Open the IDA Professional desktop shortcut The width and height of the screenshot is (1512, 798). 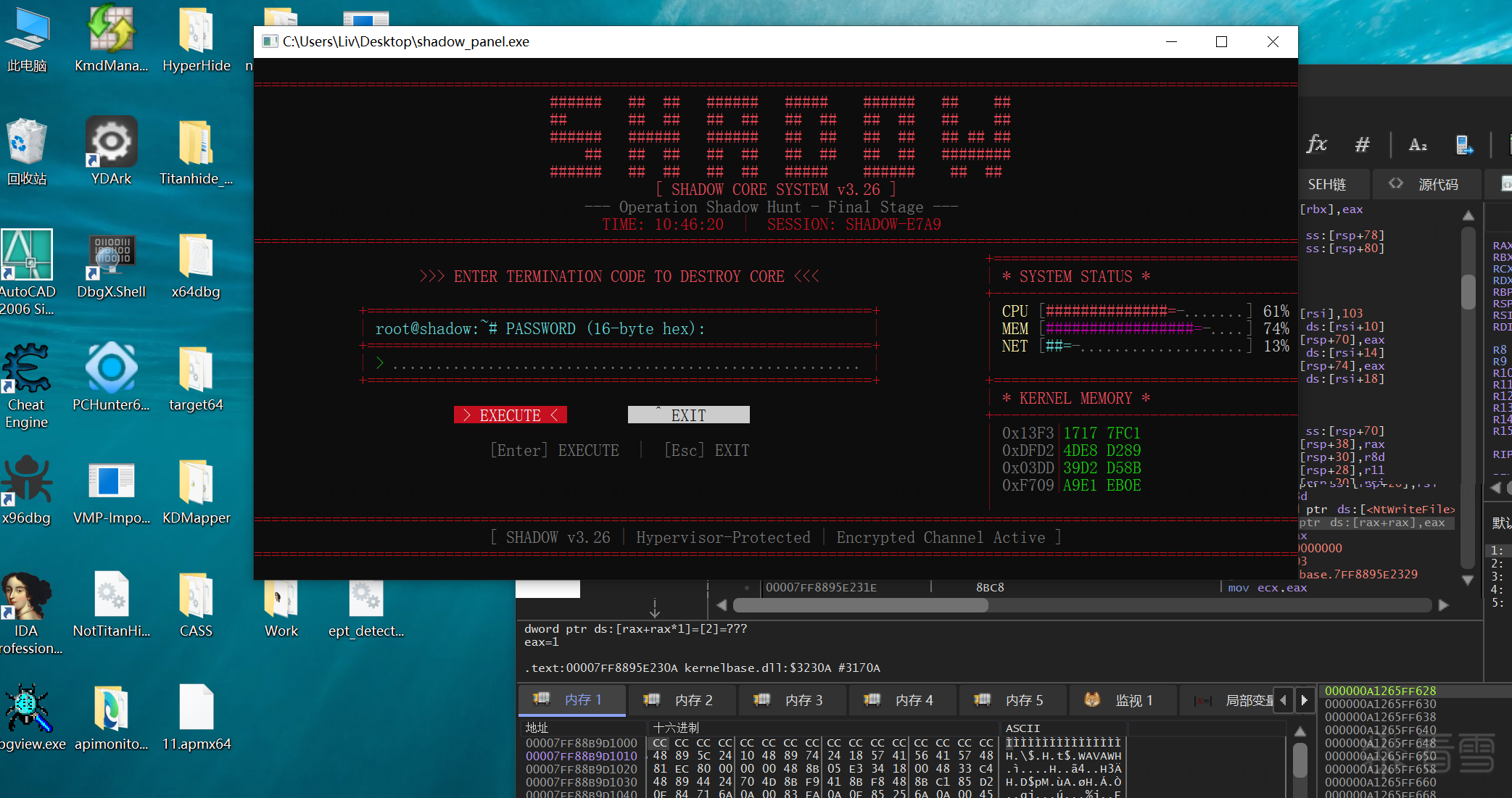[x=27, y=596]
